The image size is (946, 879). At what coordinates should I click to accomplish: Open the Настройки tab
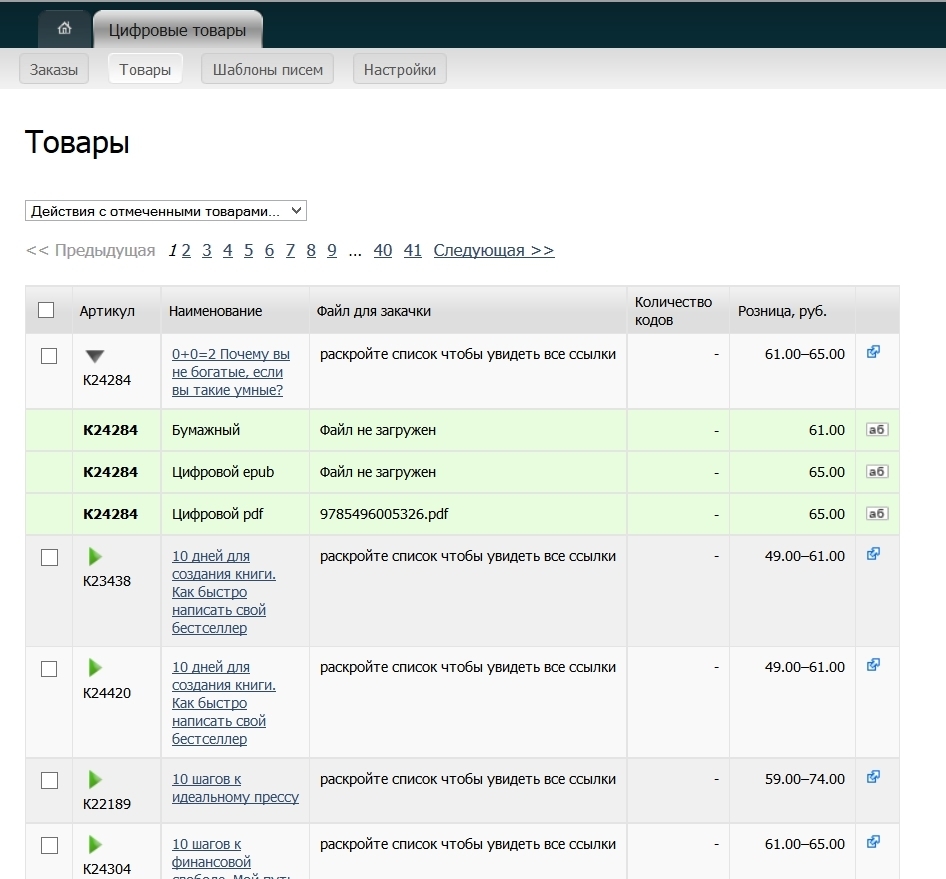(x=399, y=70)
